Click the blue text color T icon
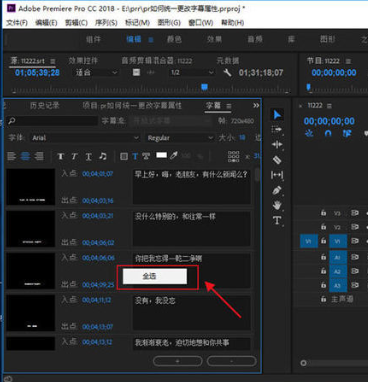Screen dimensions: 368x382 point(135,156)
